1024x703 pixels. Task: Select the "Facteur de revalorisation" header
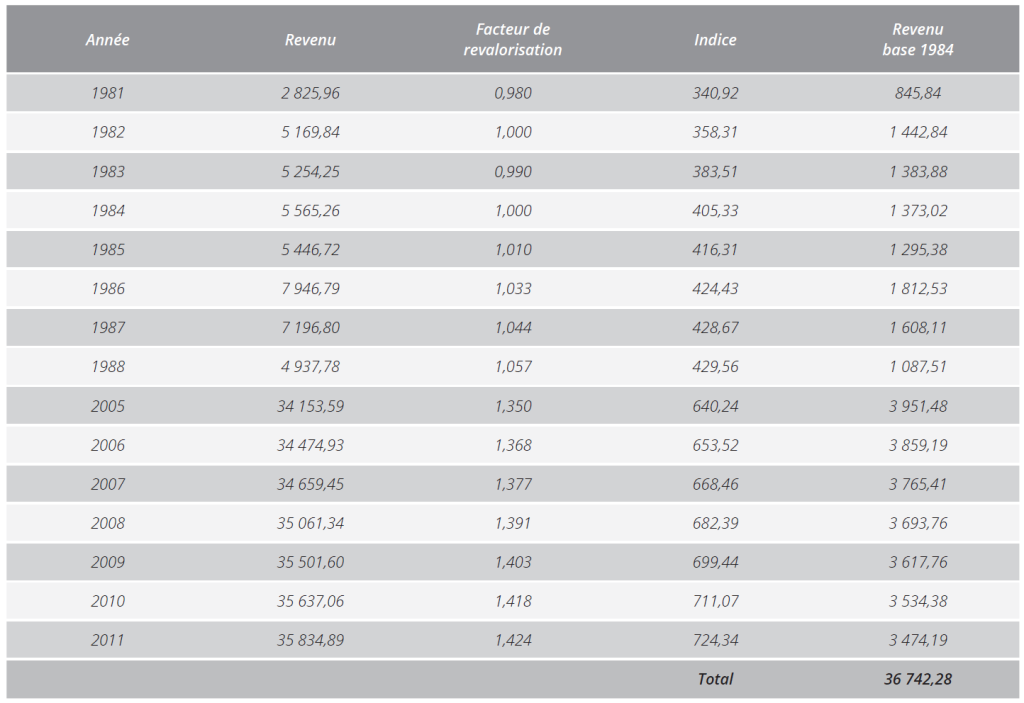pos(513,40)
